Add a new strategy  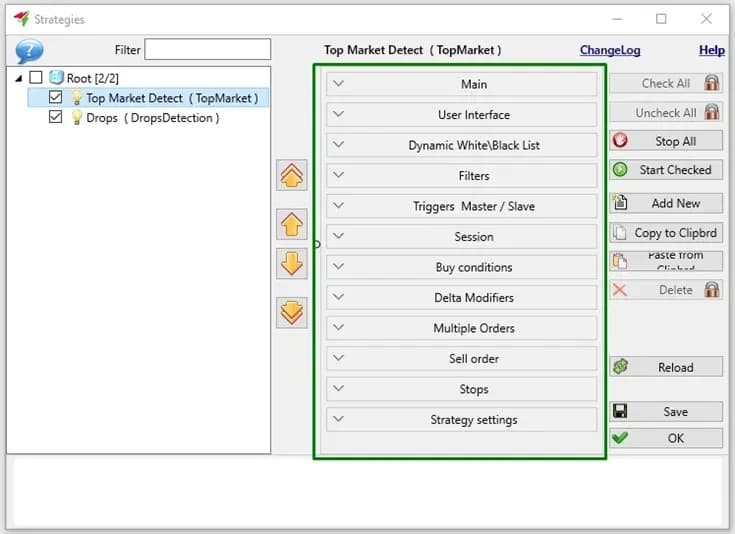tap(666, 203)
